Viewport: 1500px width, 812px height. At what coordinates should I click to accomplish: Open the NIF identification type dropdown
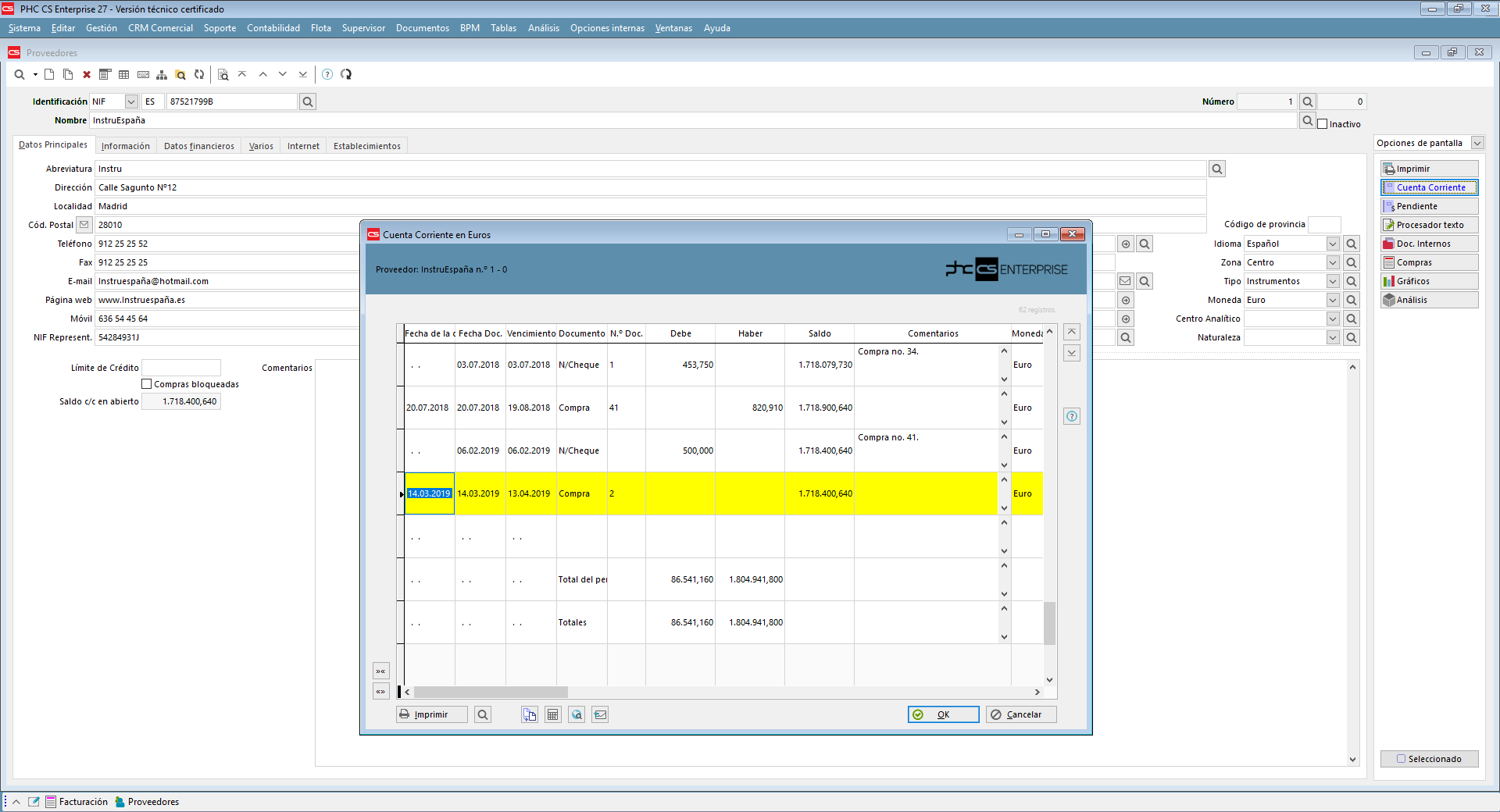[131, 101]
